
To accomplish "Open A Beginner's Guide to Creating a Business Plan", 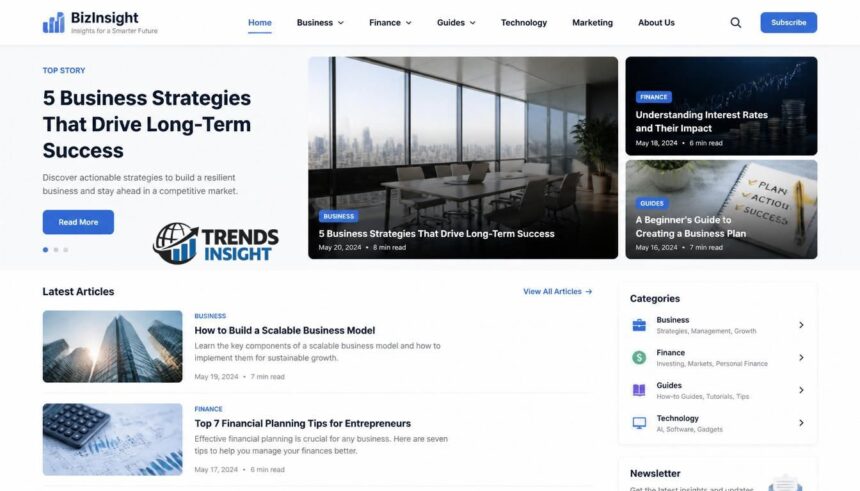I will 691,227.
